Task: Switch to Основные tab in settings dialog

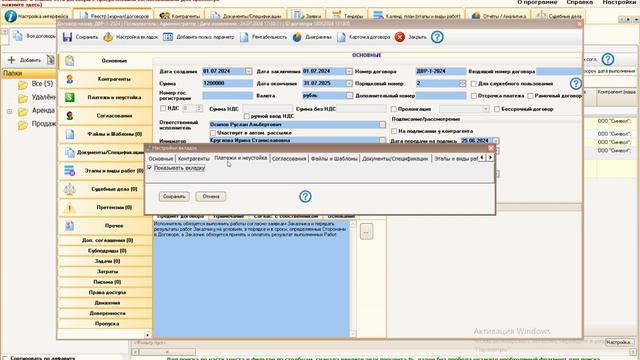Action: pos(160,159)
